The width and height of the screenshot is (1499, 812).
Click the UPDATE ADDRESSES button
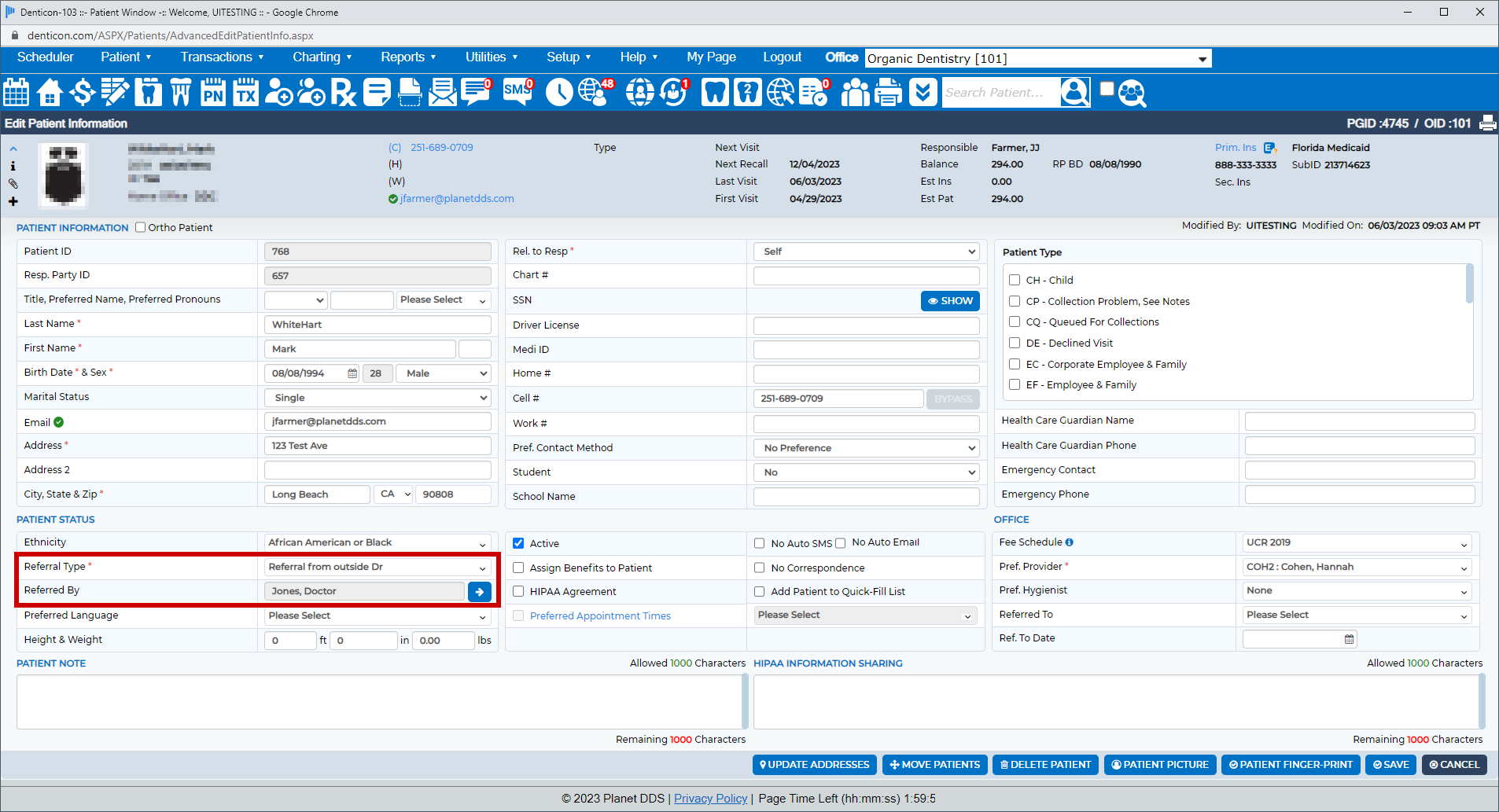[x=814, y=765]
